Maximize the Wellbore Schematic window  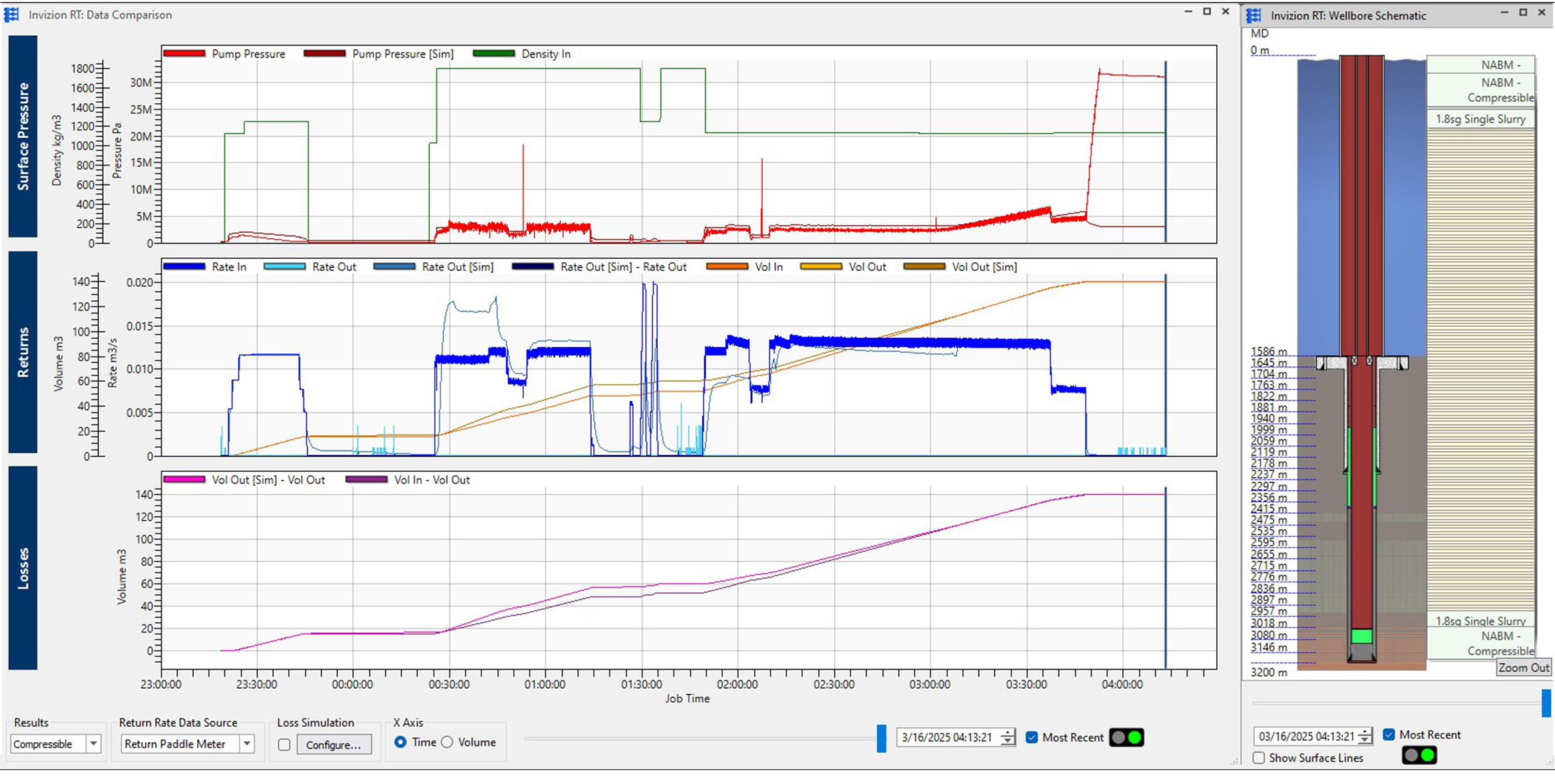pyautogui.click(x=1523, y=13)
